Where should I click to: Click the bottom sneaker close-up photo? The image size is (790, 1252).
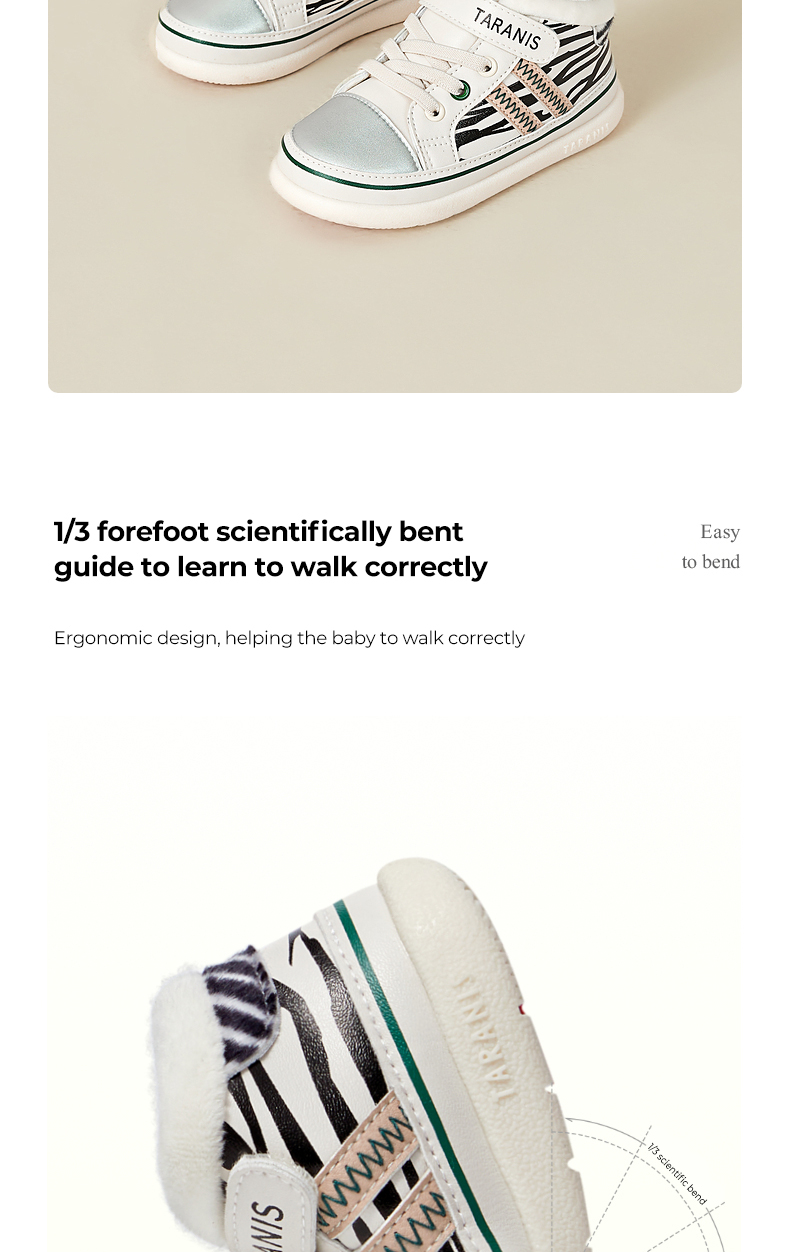point(395,987)
